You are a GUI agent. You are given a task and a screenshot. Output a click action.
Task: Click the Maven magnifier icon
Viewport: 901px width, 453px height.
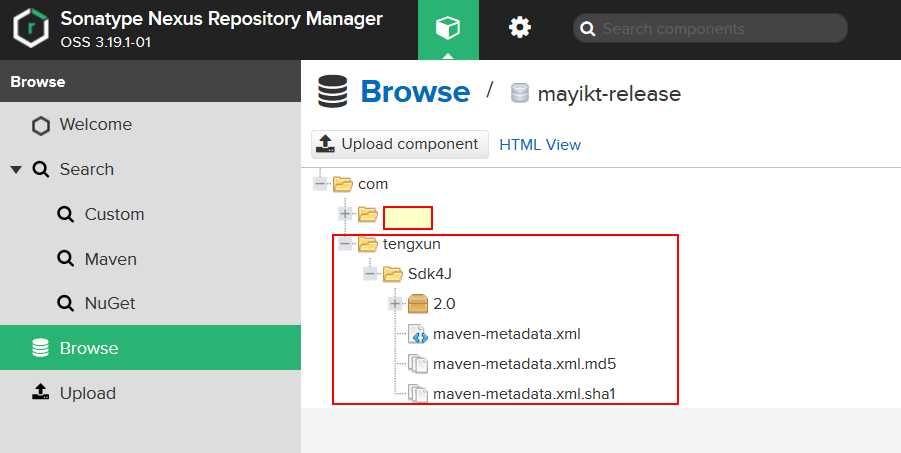pos(66,259)
